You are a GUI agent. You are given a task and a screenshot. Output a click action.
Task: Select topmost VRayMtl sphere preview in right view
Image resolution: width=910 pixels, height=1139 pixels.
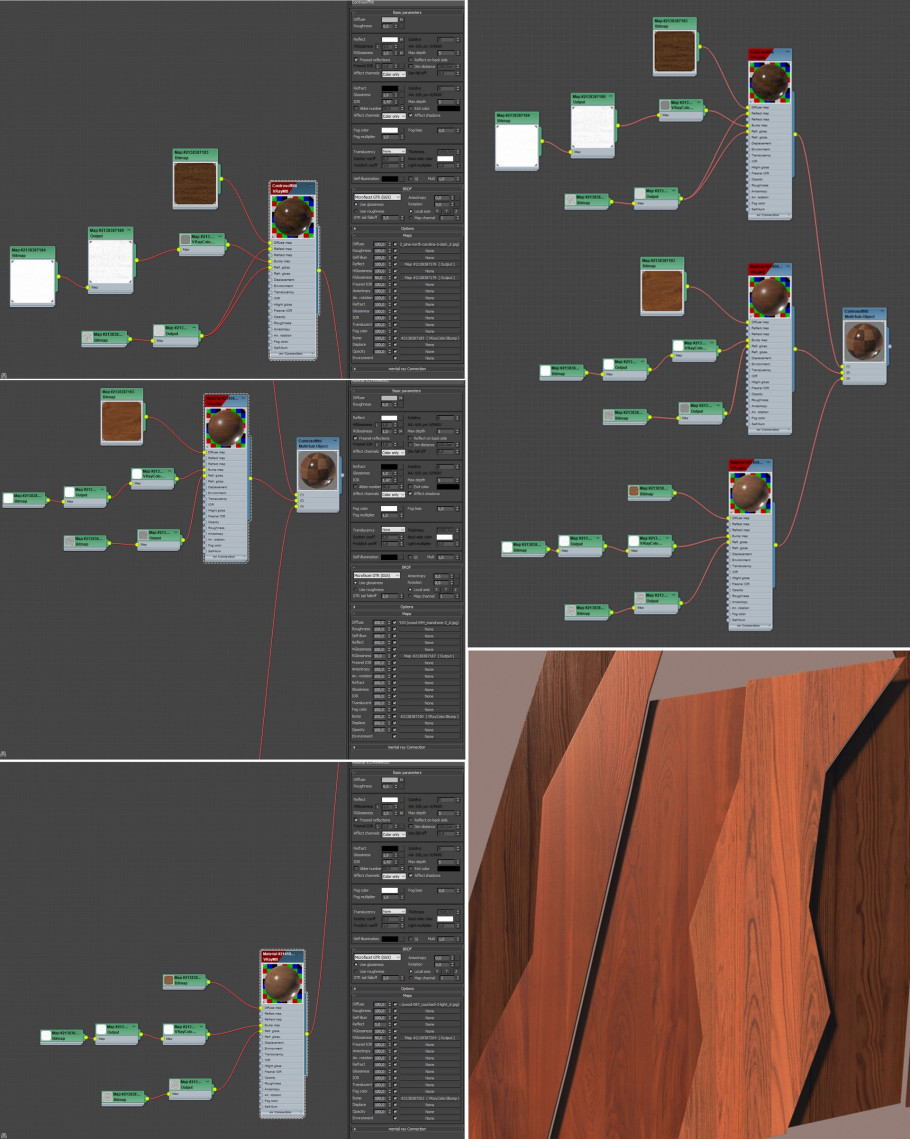tap(769, 82)
